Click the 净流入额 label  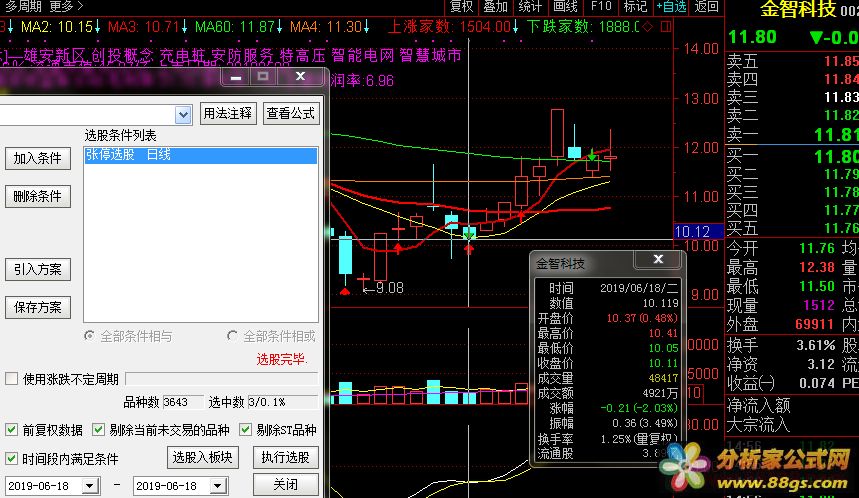tap(759, 405)
